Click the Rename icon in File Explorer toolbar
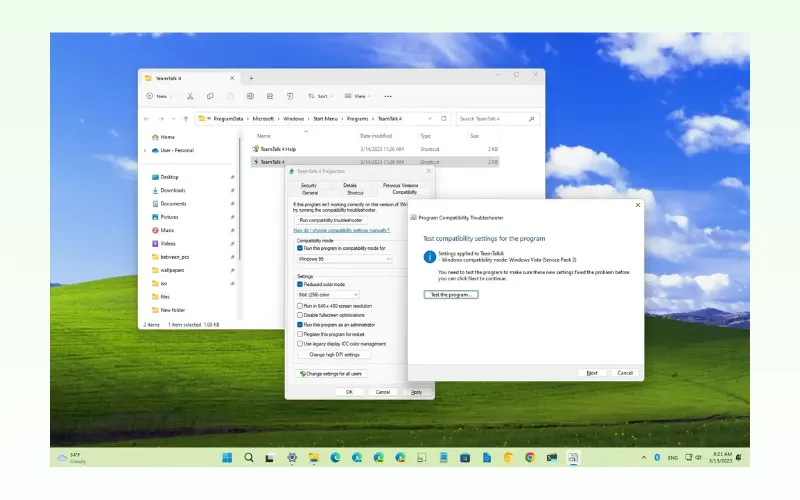 [x=250, y=96]
